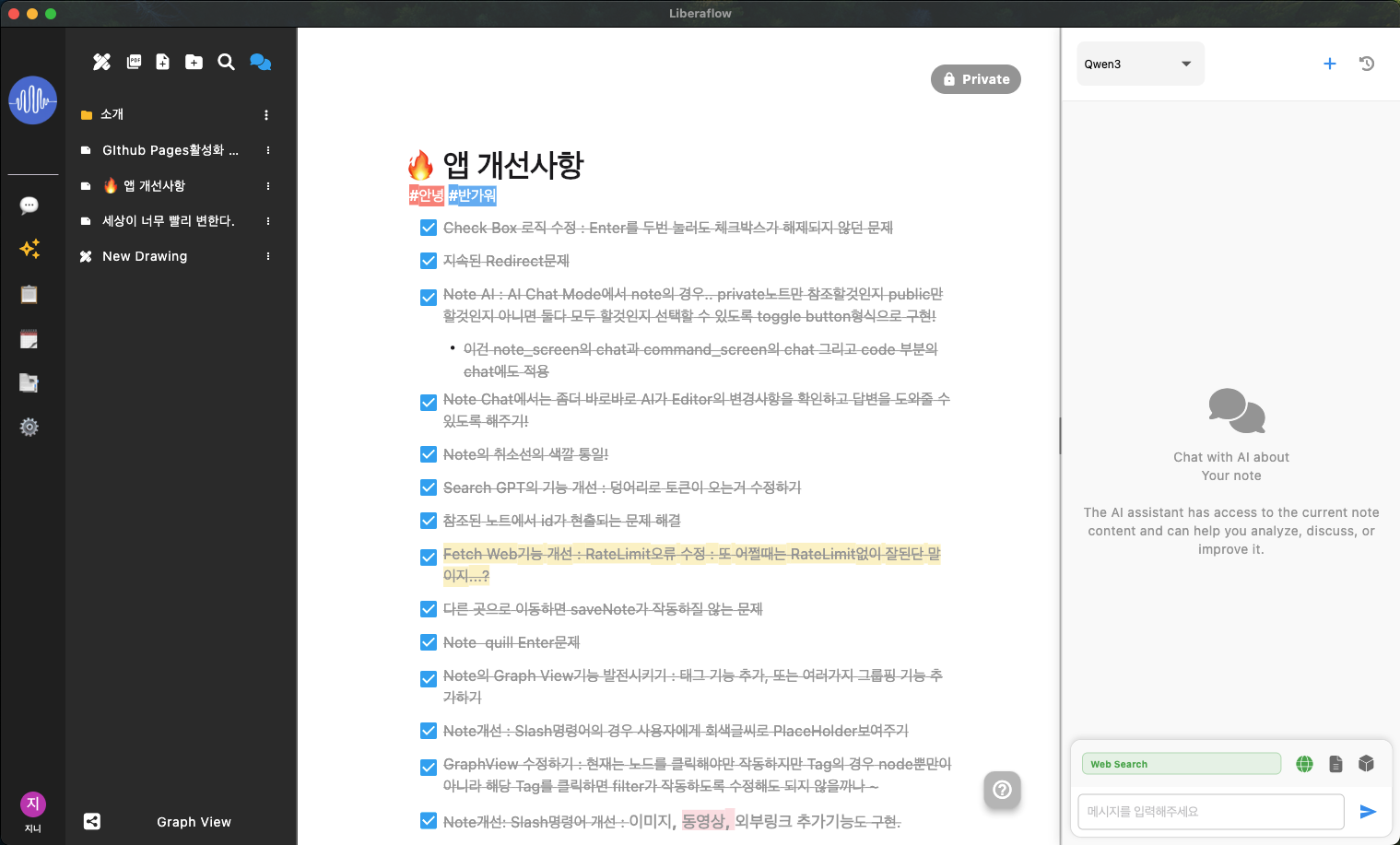Uncheck the Note_quill Enter문제 checkbox
Viewport: 1400px width, 845px height.
(x=429, y=642)
